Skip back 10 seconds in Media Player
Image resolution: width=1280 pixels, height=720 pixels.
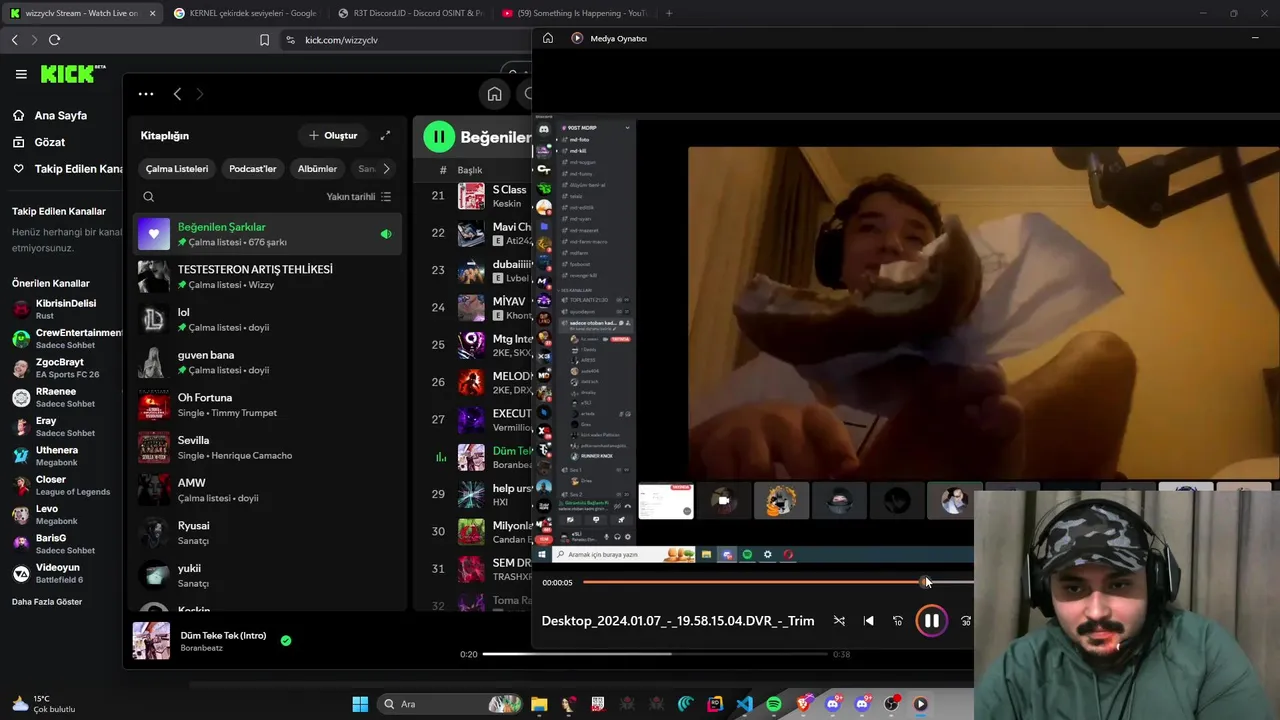(x=897, y=621)
